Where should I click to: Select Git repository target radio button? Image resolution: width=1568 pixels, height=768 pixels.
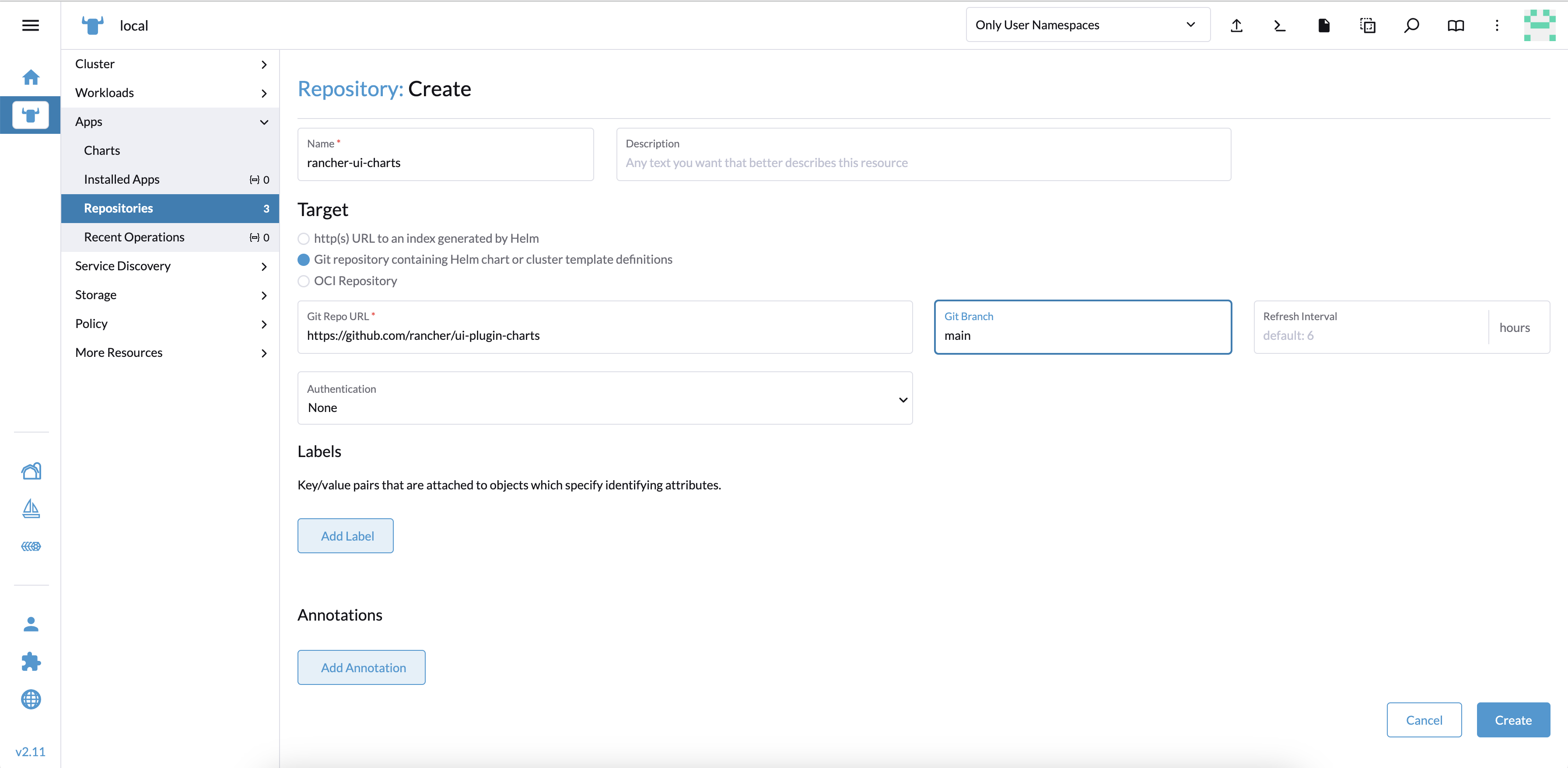click(304, 260)
